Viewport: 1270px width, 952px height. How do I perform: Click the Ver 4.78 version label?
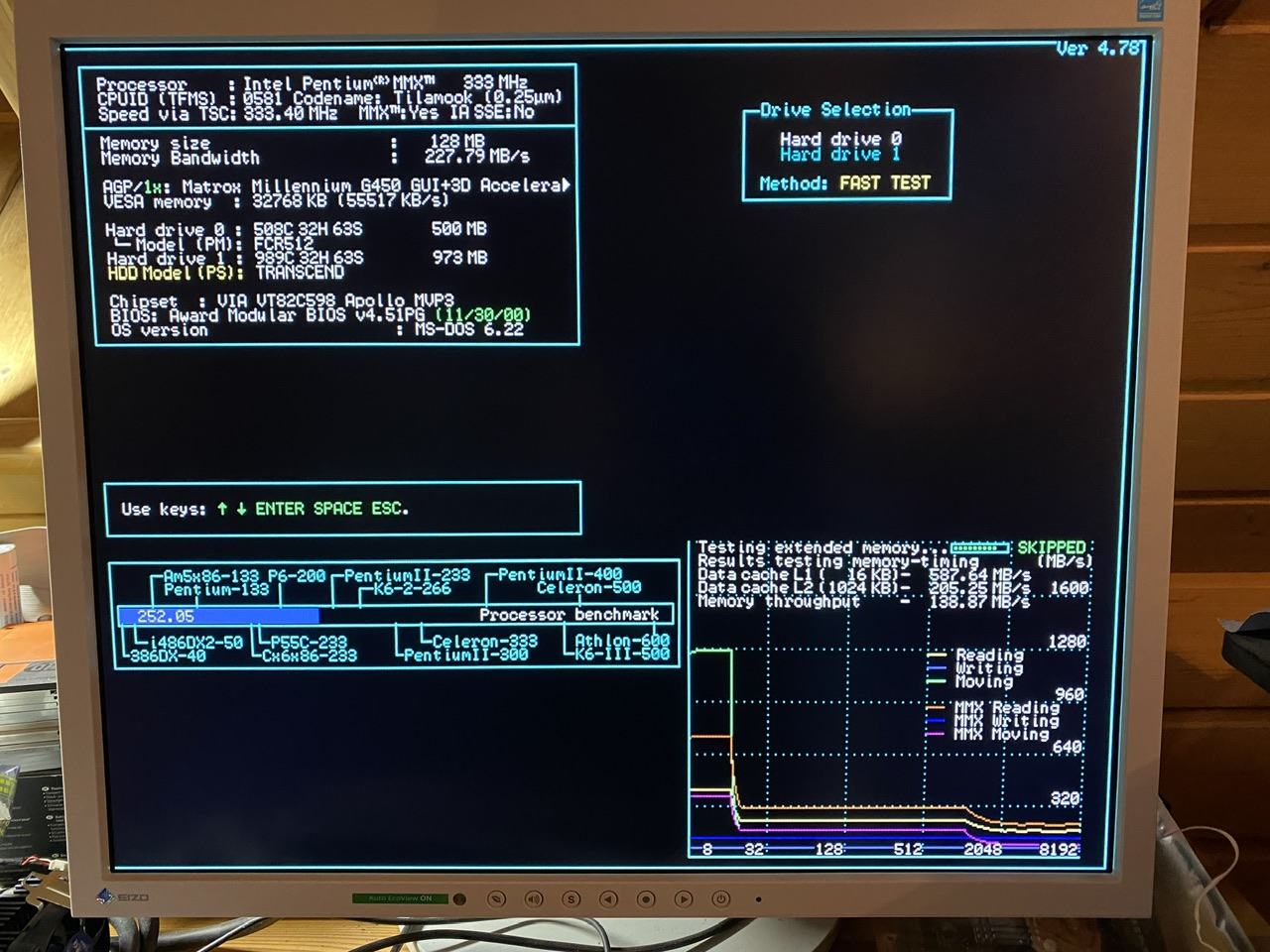[x=1098, y=48]
